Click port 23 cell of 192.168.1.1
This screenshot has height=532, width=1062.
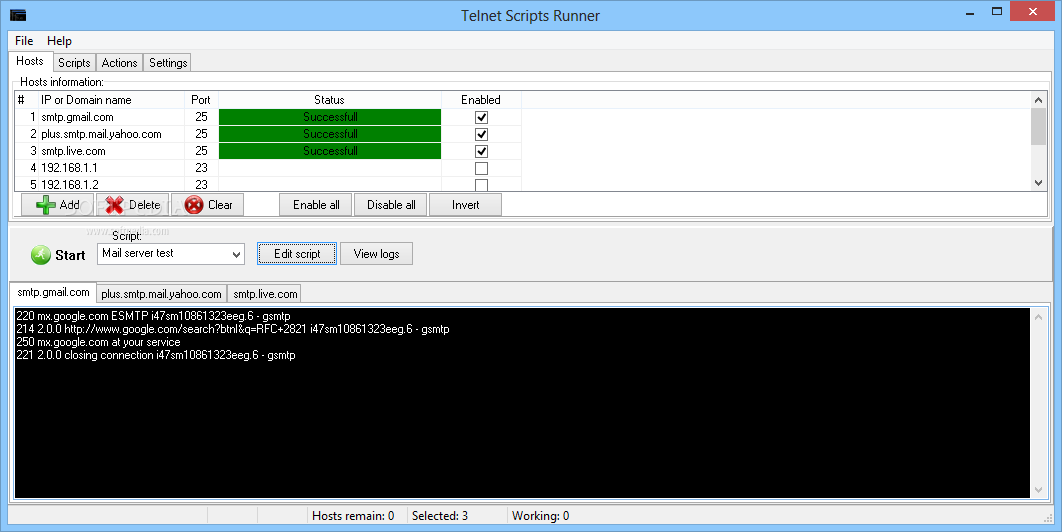coord(201,168)
